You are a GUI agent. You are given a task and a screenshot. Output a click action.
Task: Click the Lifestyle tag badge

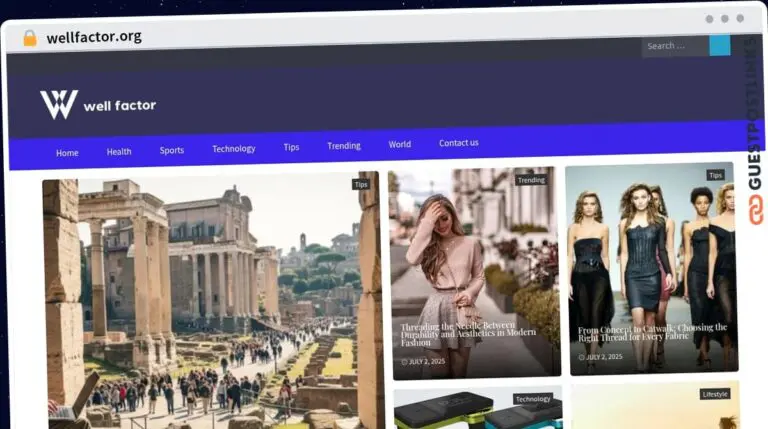[x=715, y=394]
